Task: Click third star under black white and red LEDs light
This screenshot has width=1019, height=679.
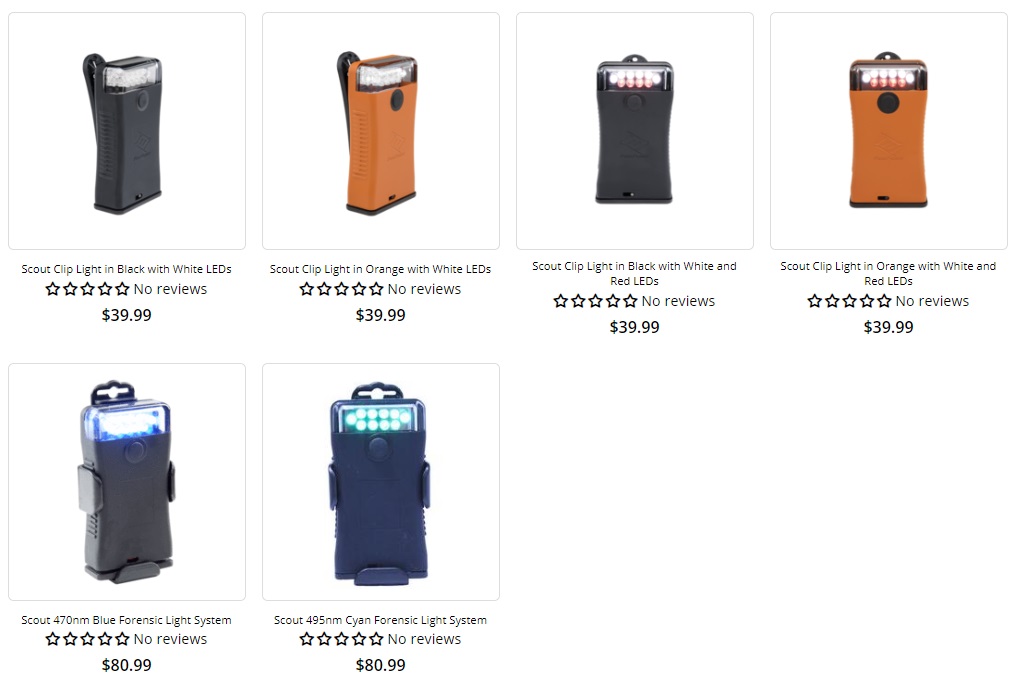Action: (x=595, y=301)
